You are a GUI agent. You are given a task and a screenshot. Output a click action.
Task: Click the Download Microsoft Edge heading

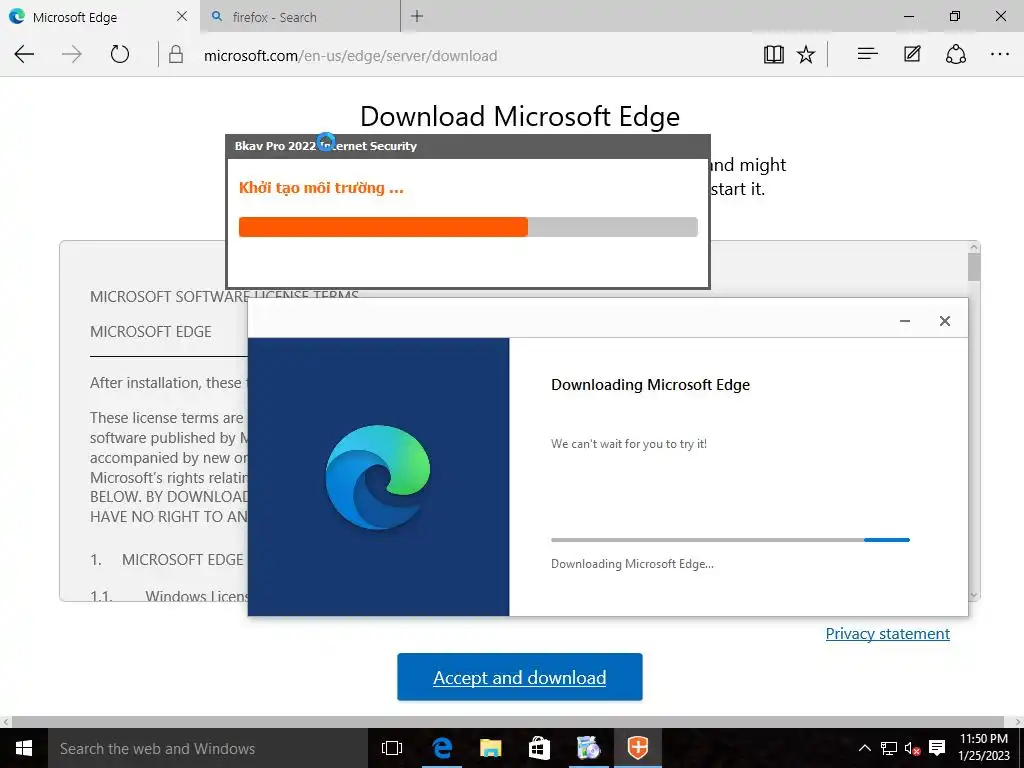(520, 116)
